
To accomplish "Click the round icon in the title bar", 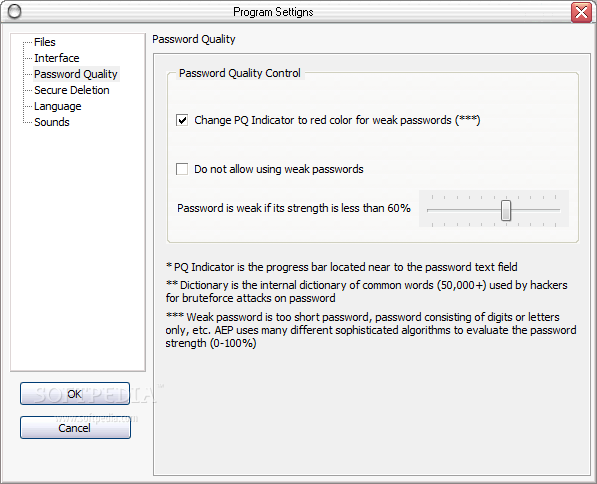I will click(x=14, y=12).
